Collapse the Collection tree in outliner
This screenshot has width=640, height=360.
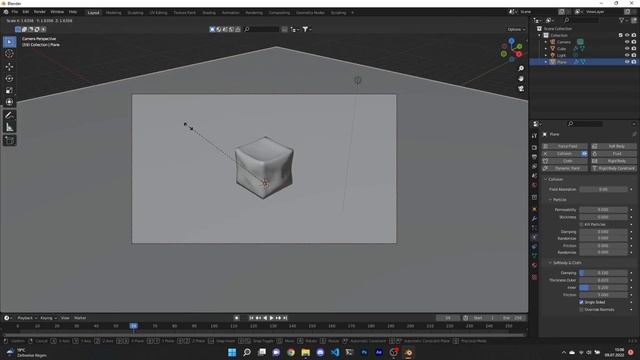tap(540, 35)
